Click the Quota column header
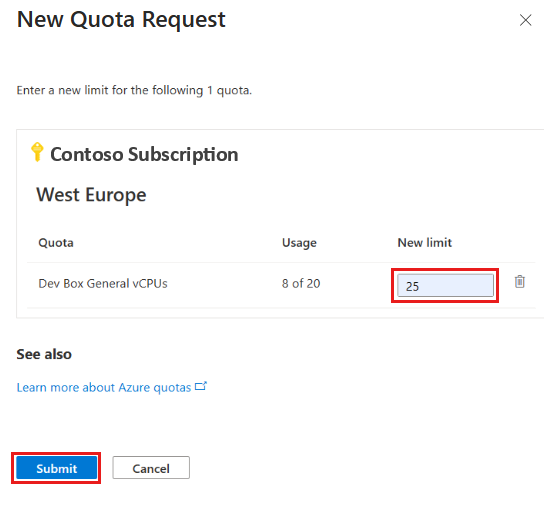Viewport: 544px width, 508px height. [x=56, y=243]
